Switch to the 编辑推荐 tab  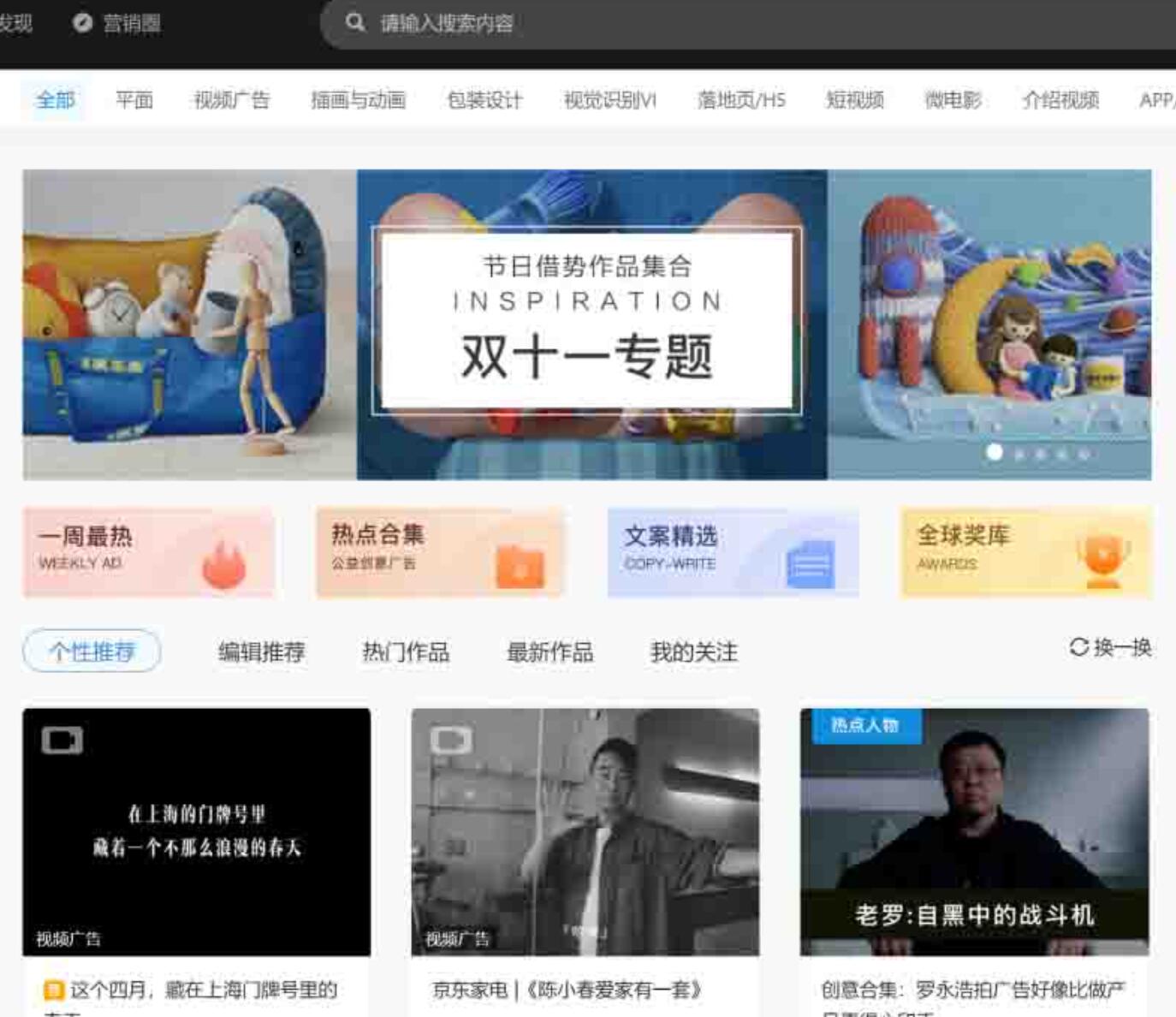pos(262,652)
